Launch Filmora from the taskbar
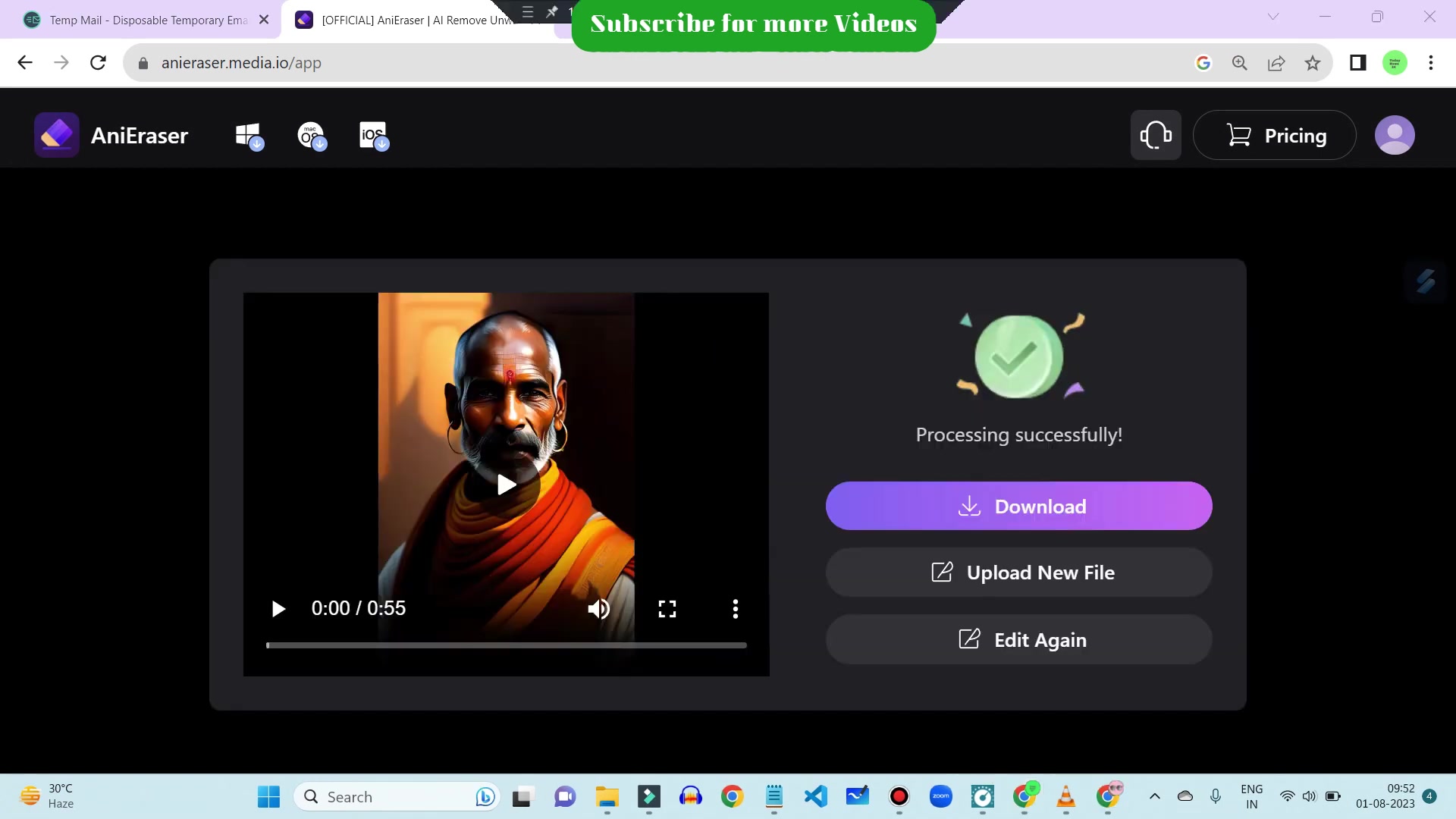The image size is (1456, 819). tap(648, 796)
